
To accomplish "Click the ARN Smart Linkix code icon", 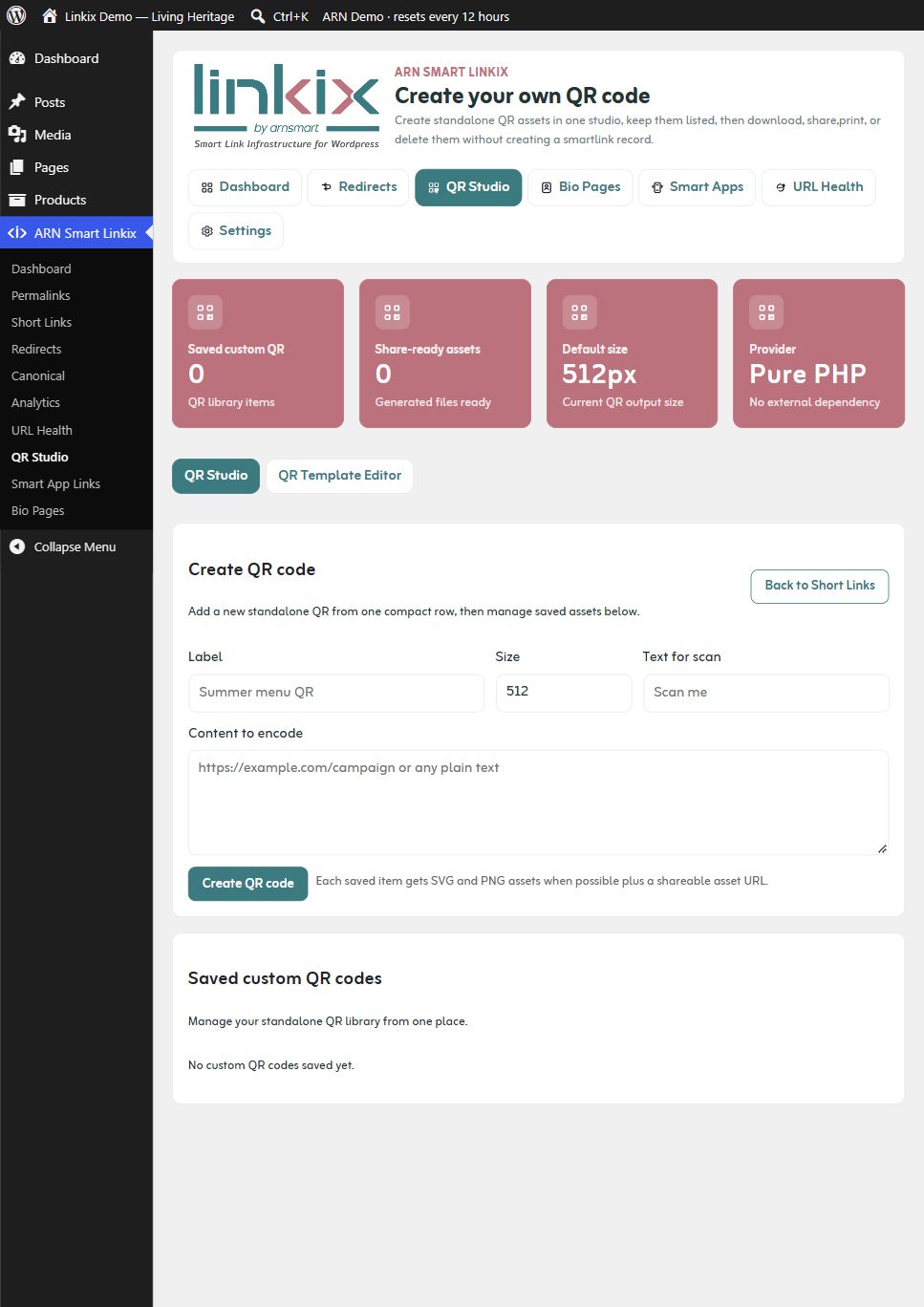I will click(17, 233).
